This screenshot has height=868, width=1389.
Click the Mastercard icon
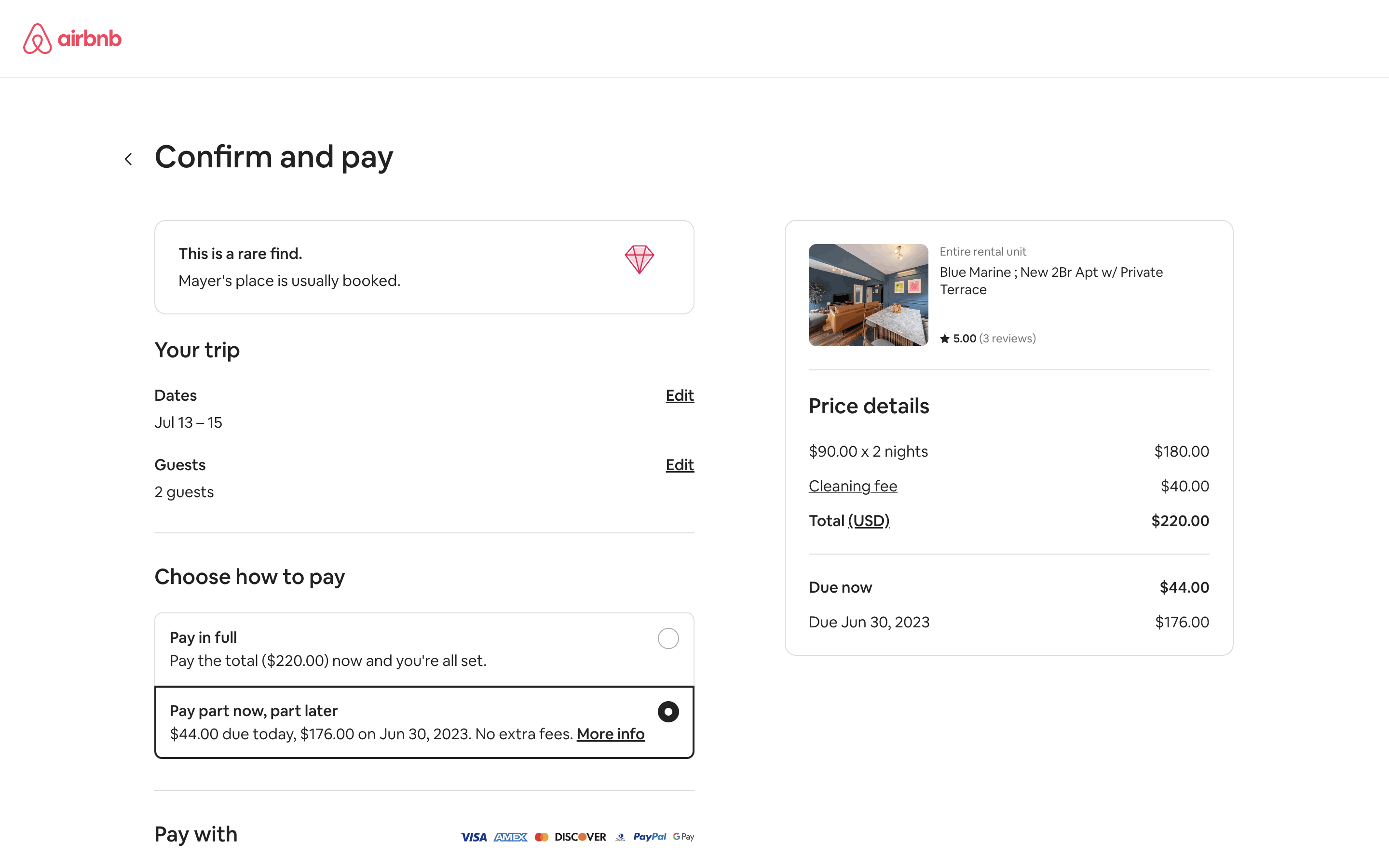click(541, 837)
